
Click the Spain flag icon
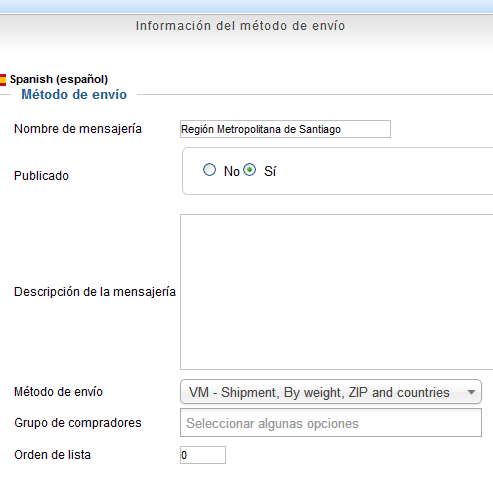(3, 80)
